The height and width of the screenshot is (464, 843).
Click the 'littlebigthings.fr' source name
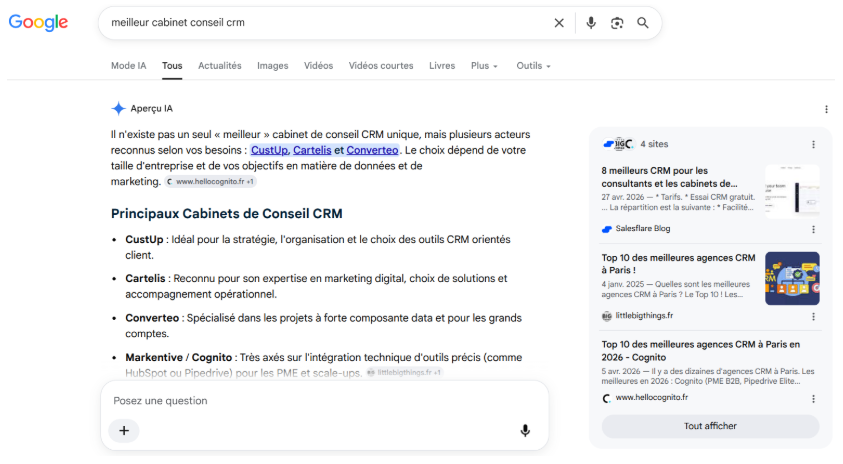pyautogui.click(x=644, y=316)
